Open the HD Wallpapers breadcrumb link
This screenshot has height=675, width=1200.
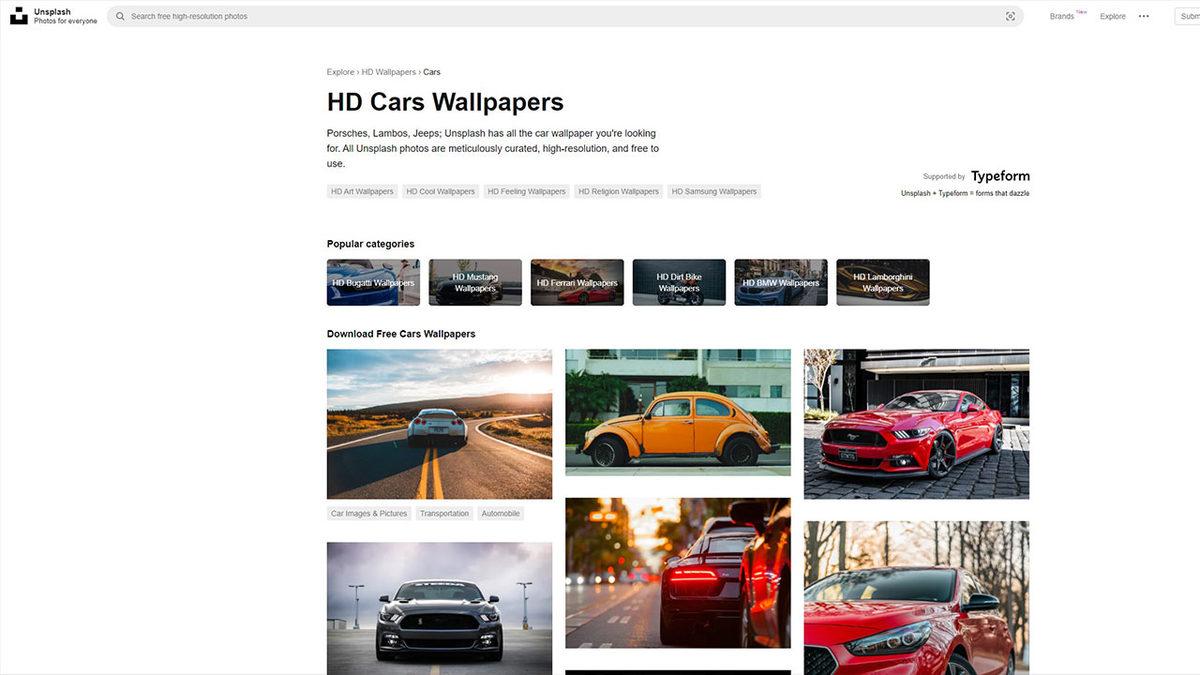pos(388,72)
